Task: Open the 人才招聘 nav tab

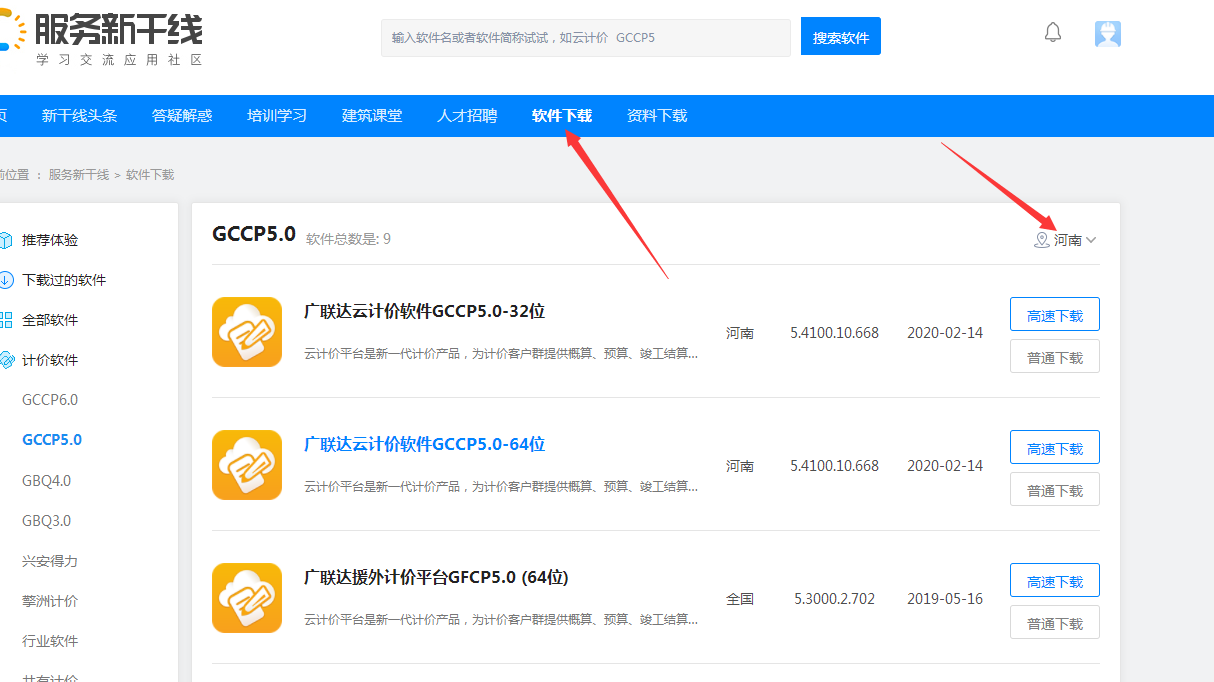Action: pyautogui.click(x=467, y=116)
